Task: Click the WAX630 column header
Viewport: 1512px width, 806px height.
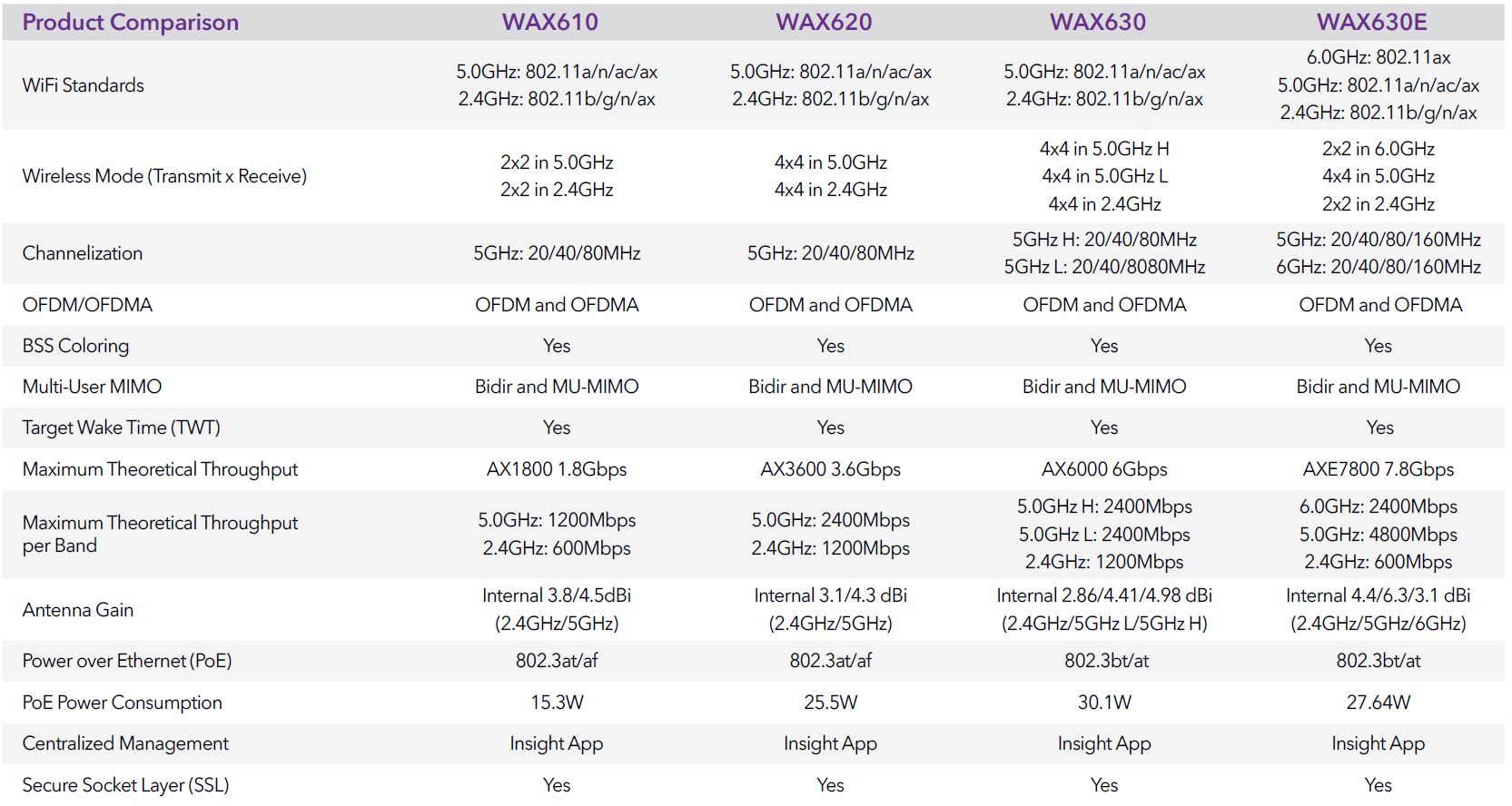Action: [x=1098, y=23]
